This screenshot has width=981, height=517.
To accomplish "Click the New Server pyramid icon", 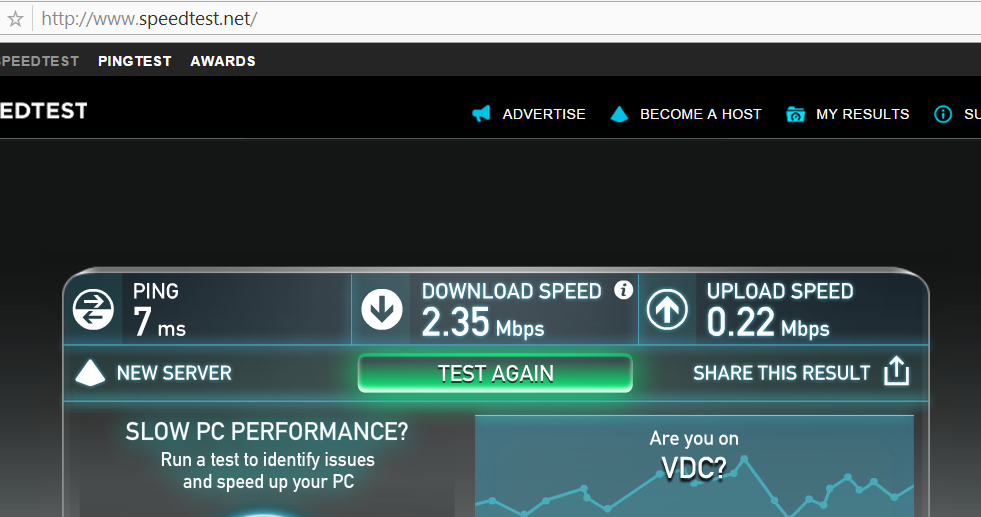I will [x=90, y=373].
